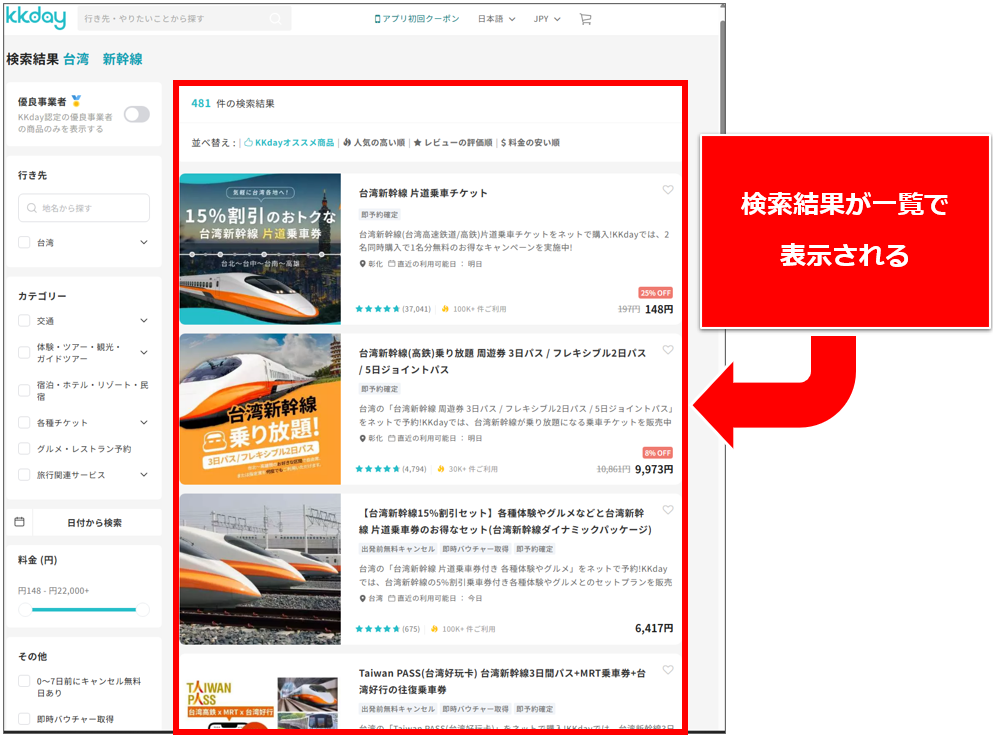Click the 481 件の検索結果 count
The width and height of the screenshot is (993, 738).
(x=232, y=103)
